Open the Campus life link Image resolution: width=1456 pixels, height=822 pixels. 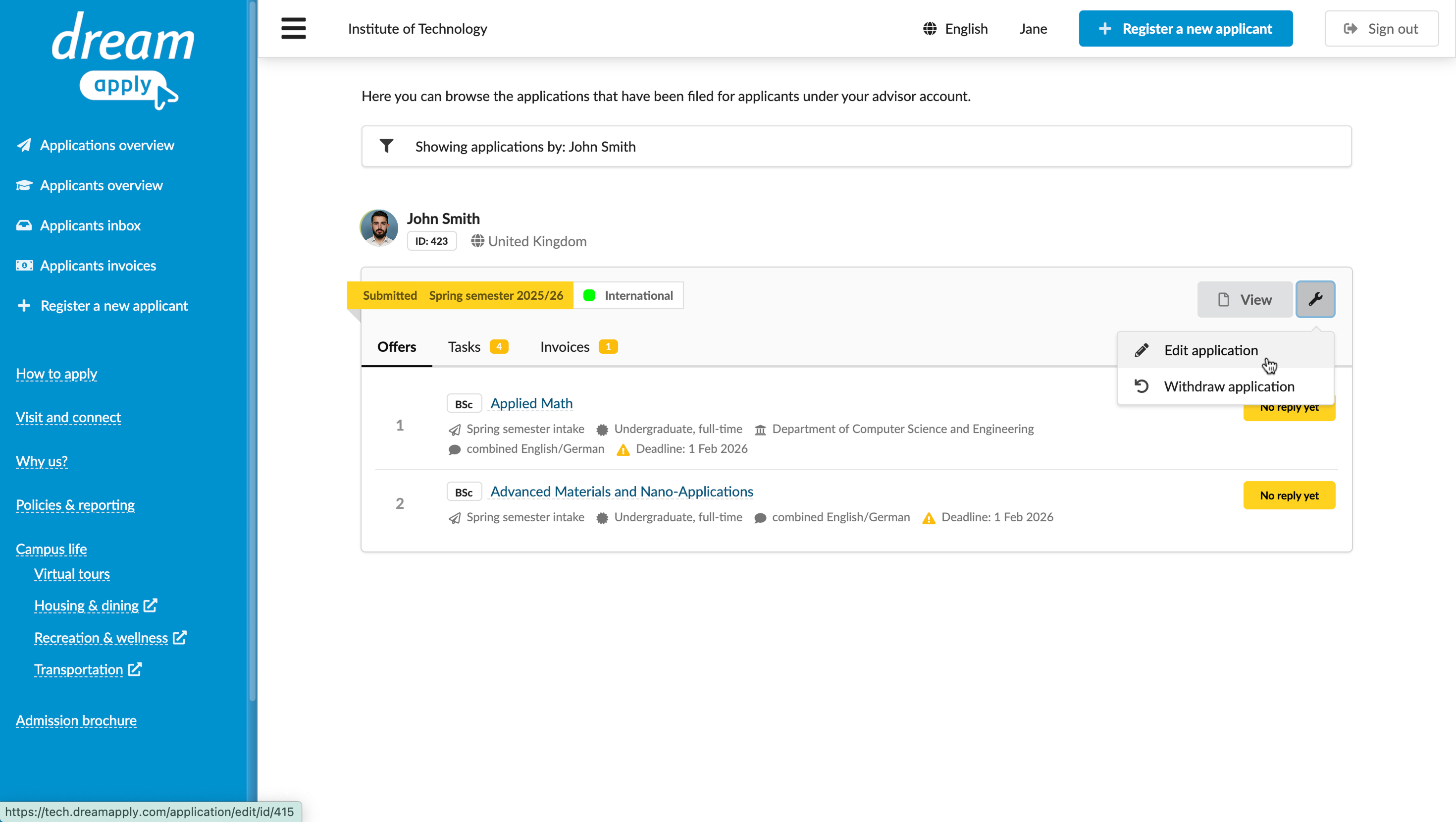point(52,549)
